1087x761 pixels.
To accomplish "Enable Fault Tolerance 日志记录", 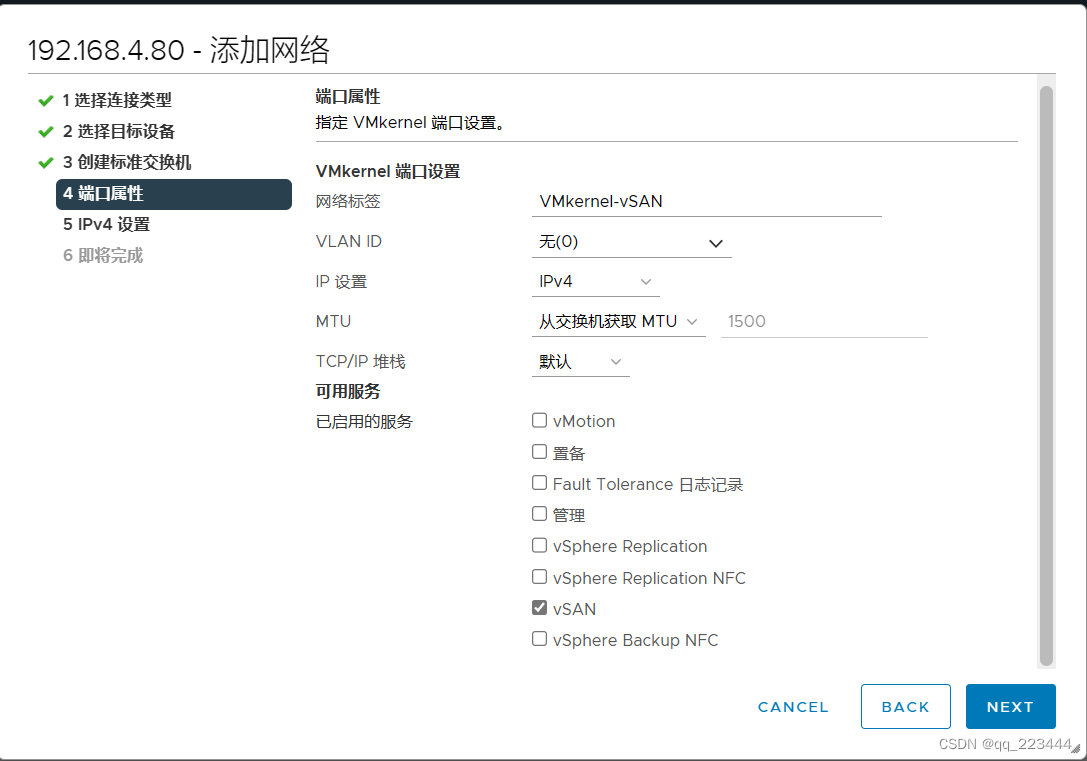I will point(539,482).
